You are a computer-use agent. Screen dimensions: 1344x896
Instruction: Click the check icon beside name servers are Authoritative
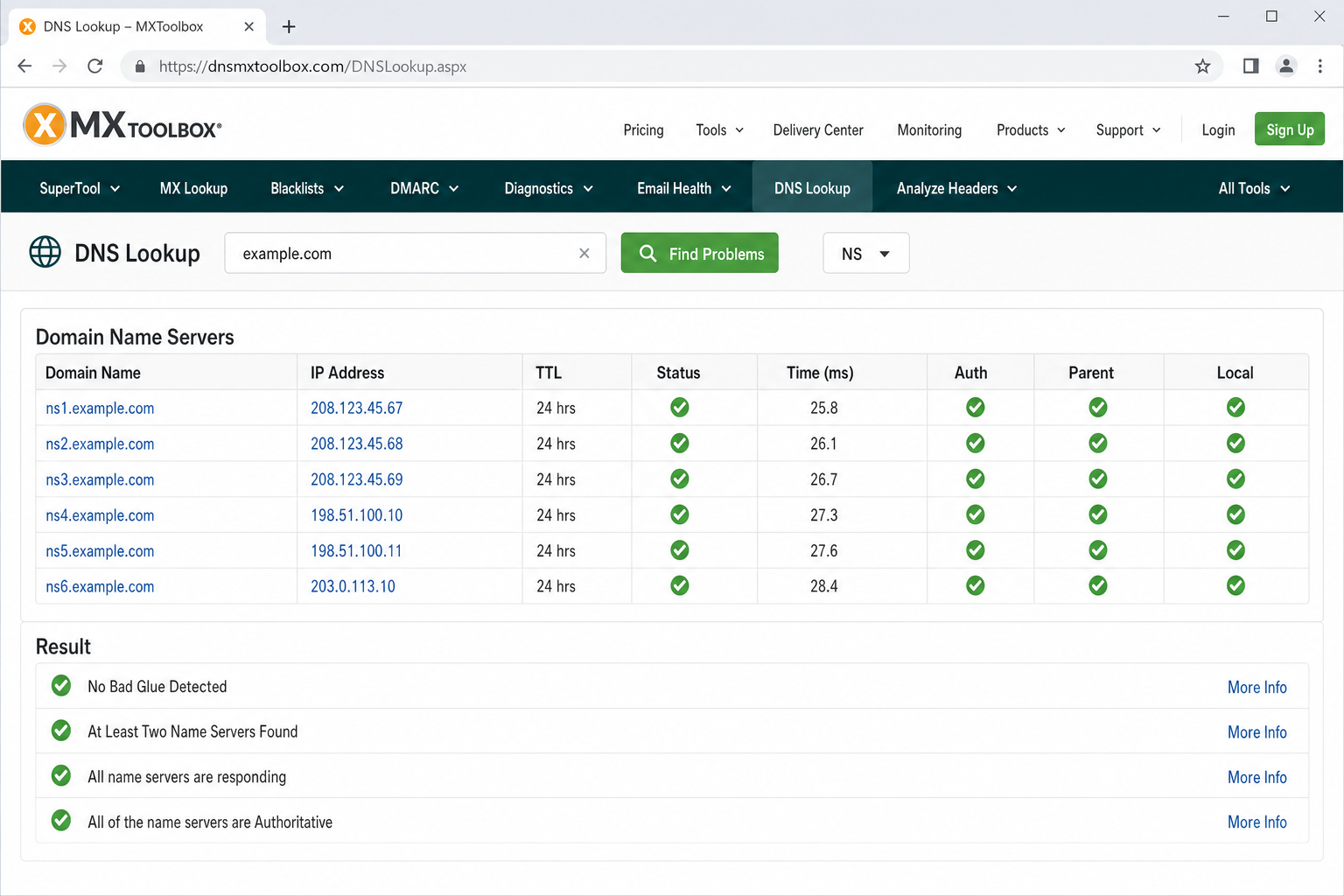61,820
